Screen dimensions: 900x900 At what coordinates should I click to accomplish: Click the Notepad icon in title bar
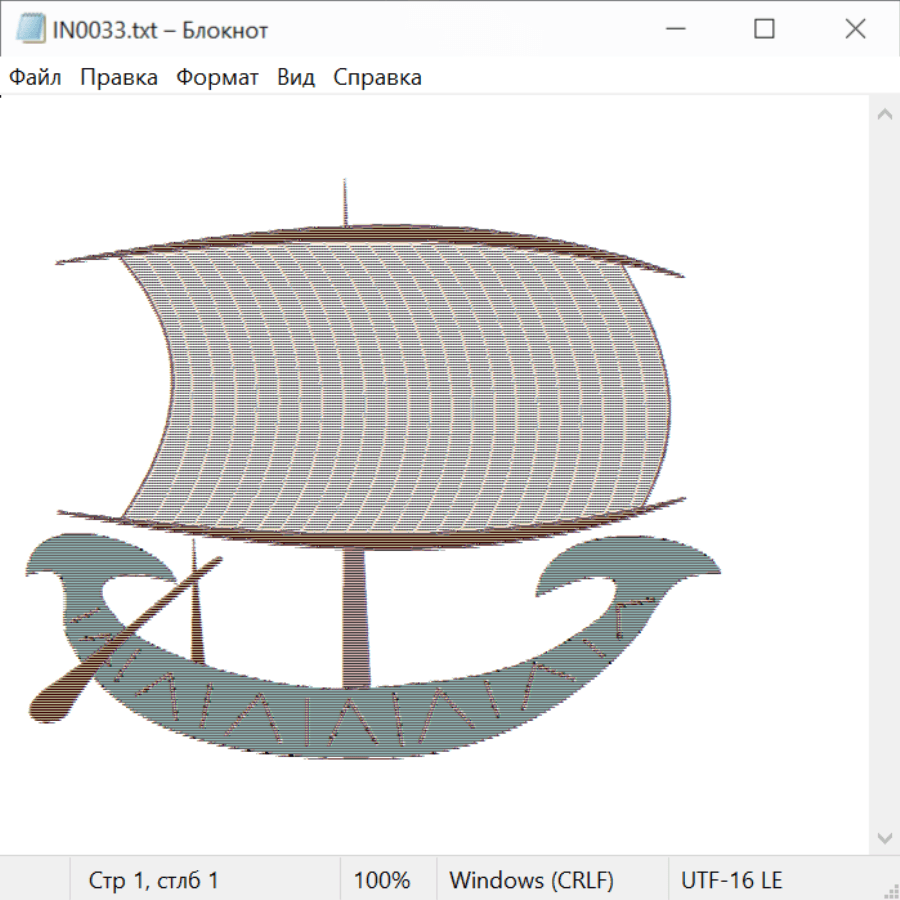click(x=30, y=30)
